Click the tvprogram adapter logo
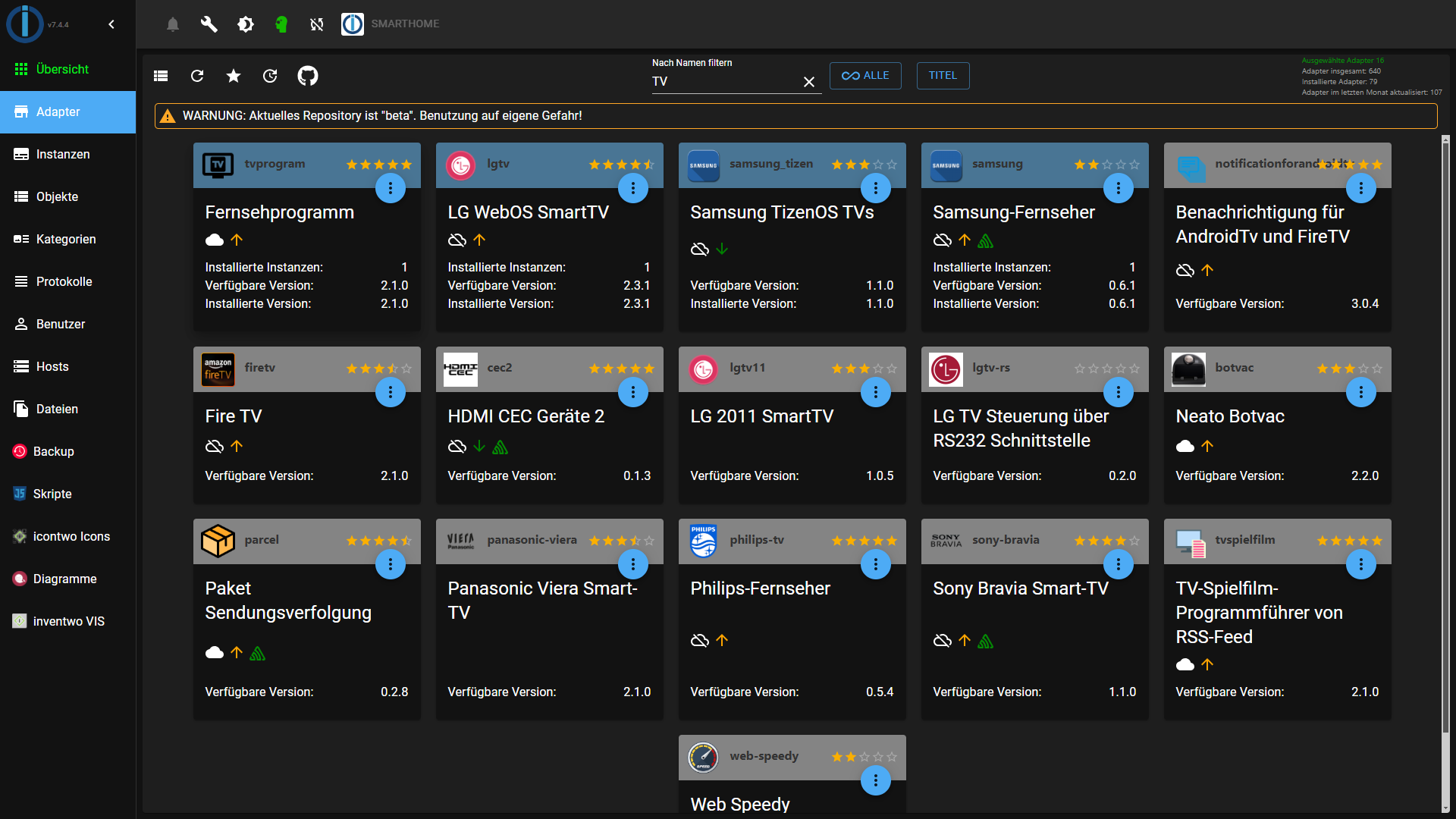This screenshot has height=819, width=1456. pos(218,165)
